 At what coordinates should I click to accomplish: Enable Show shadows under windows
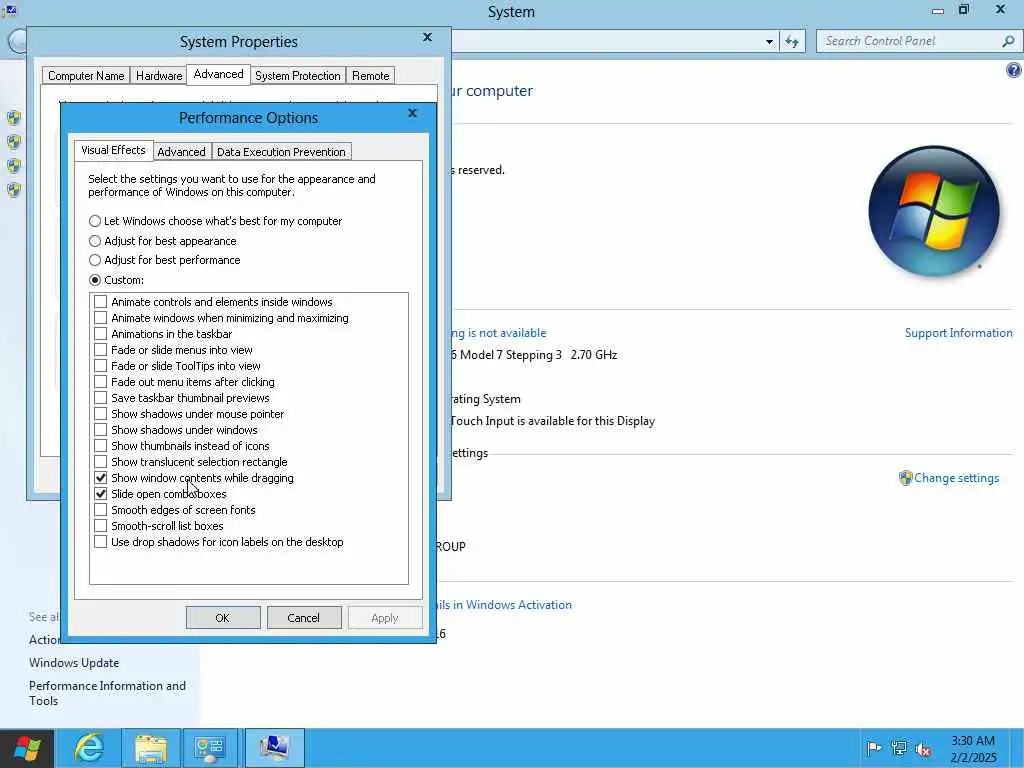(101, 430)
